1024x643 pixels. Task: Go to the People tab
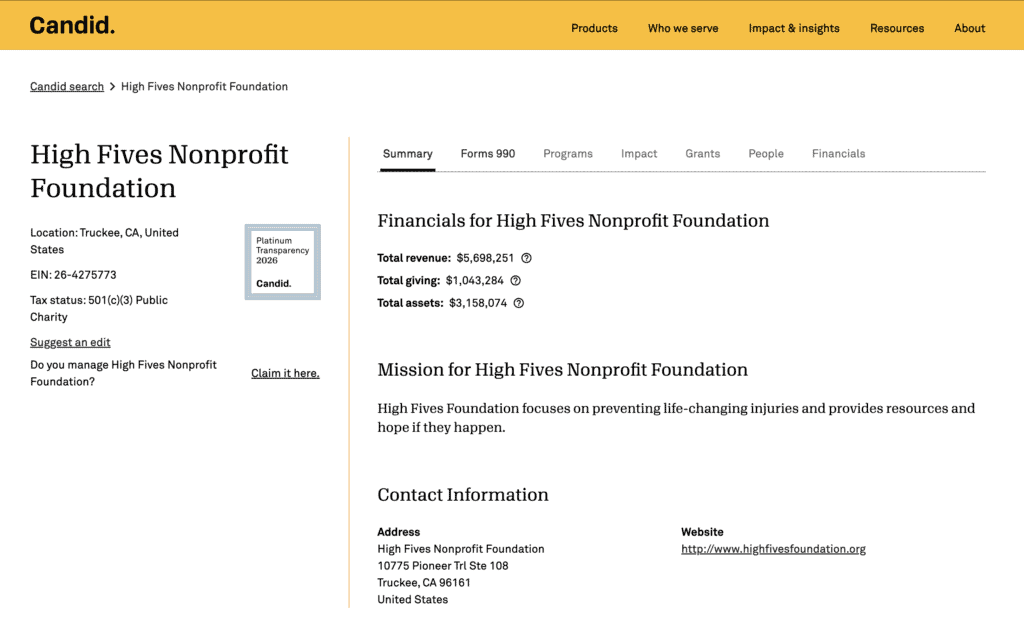[x=766, y=154]
